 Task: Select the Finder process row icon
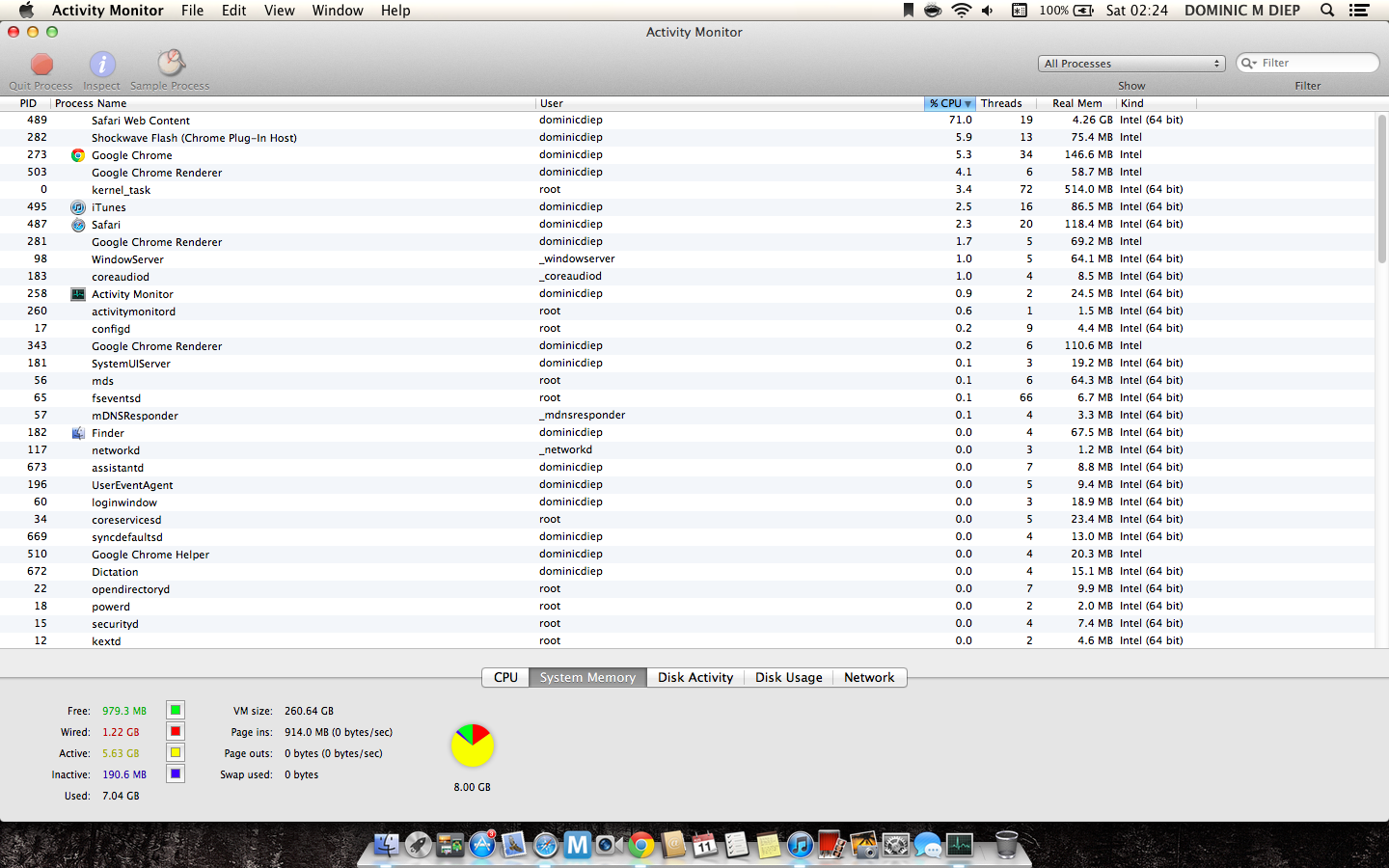coord(78,433)
